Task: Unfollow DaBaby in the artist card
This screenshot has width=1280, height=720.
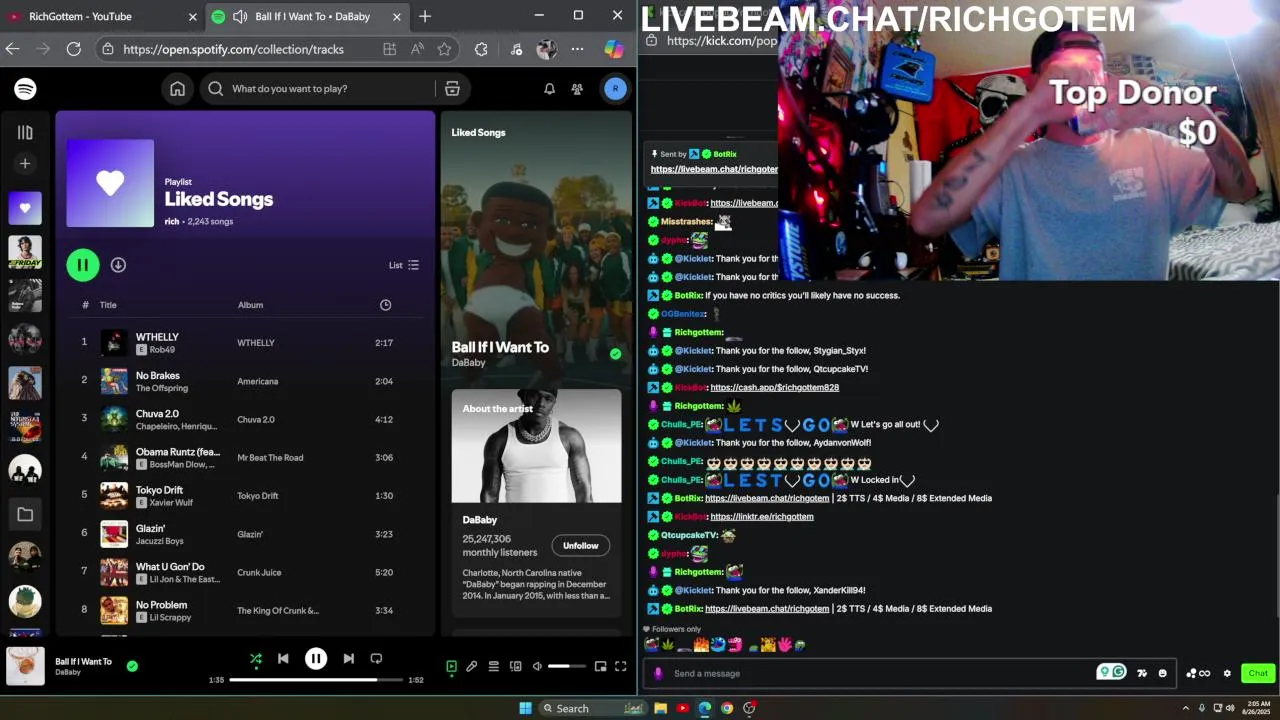Action: click(580, 546)
